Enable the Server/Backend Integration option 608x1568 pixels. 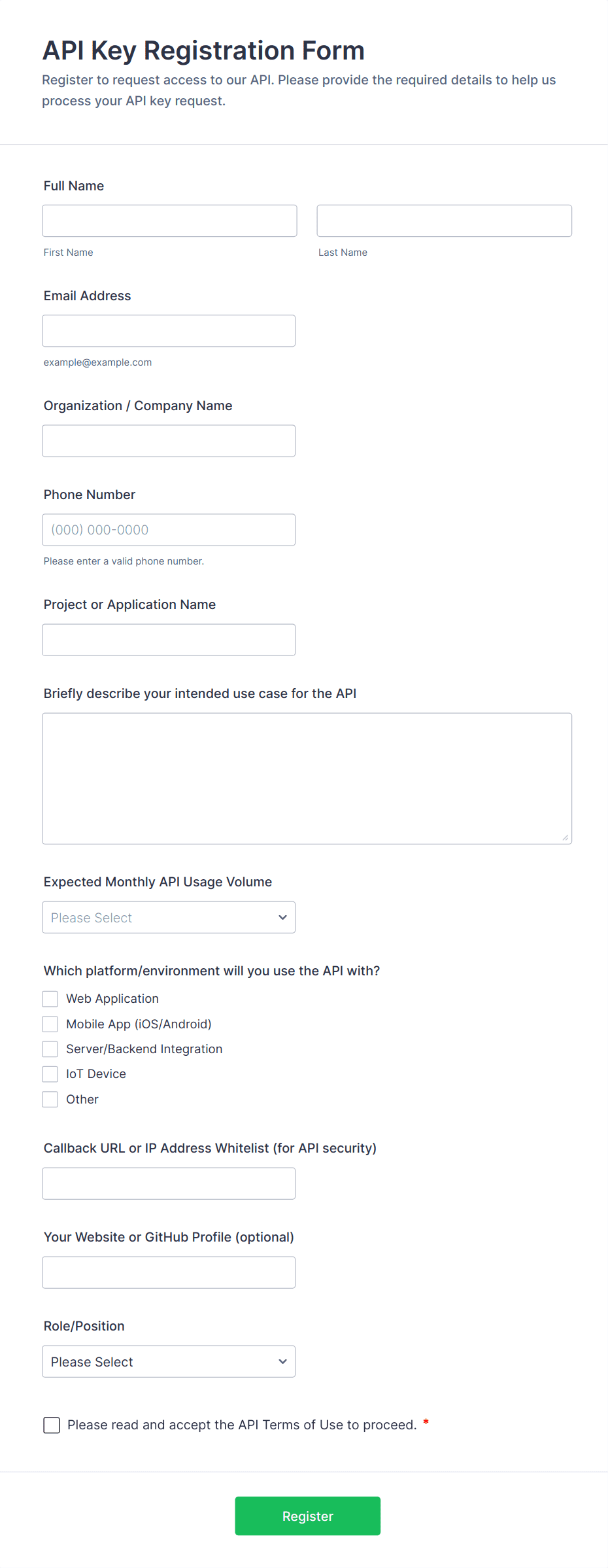[x=50, y=1049]
